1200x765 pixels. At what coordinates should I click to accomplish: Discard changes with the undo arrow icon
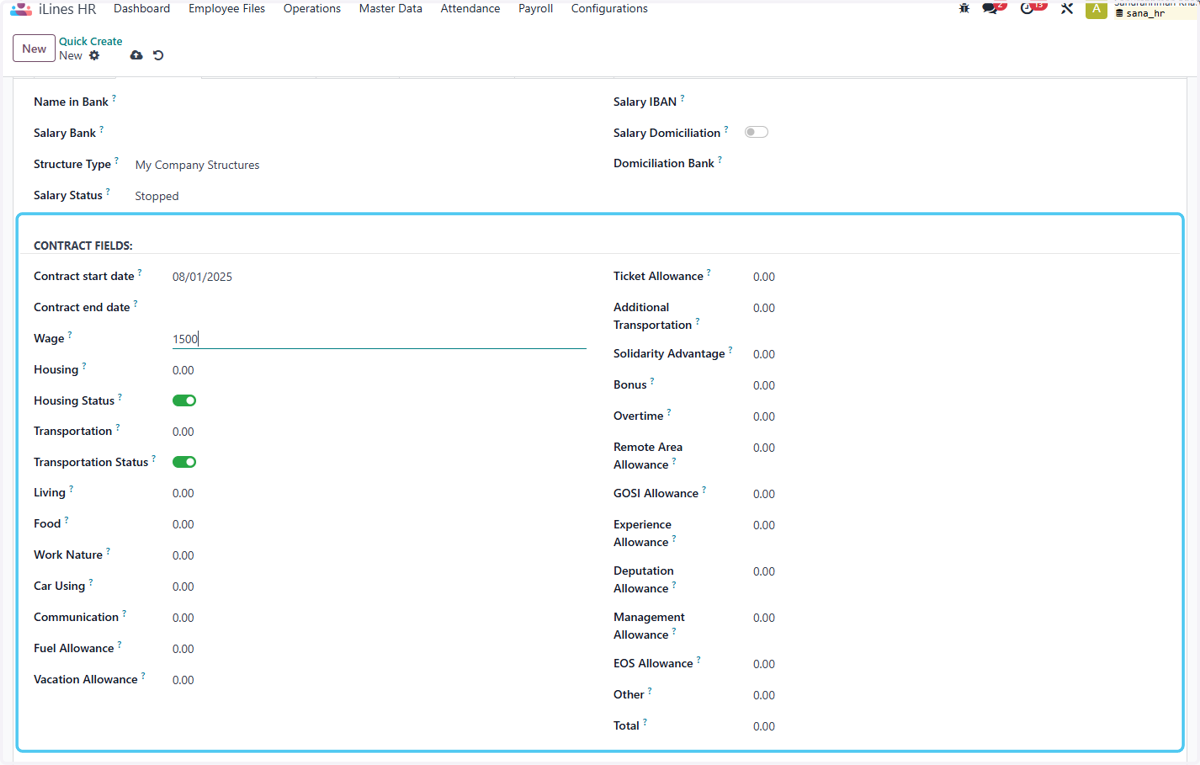click(158, 56)
